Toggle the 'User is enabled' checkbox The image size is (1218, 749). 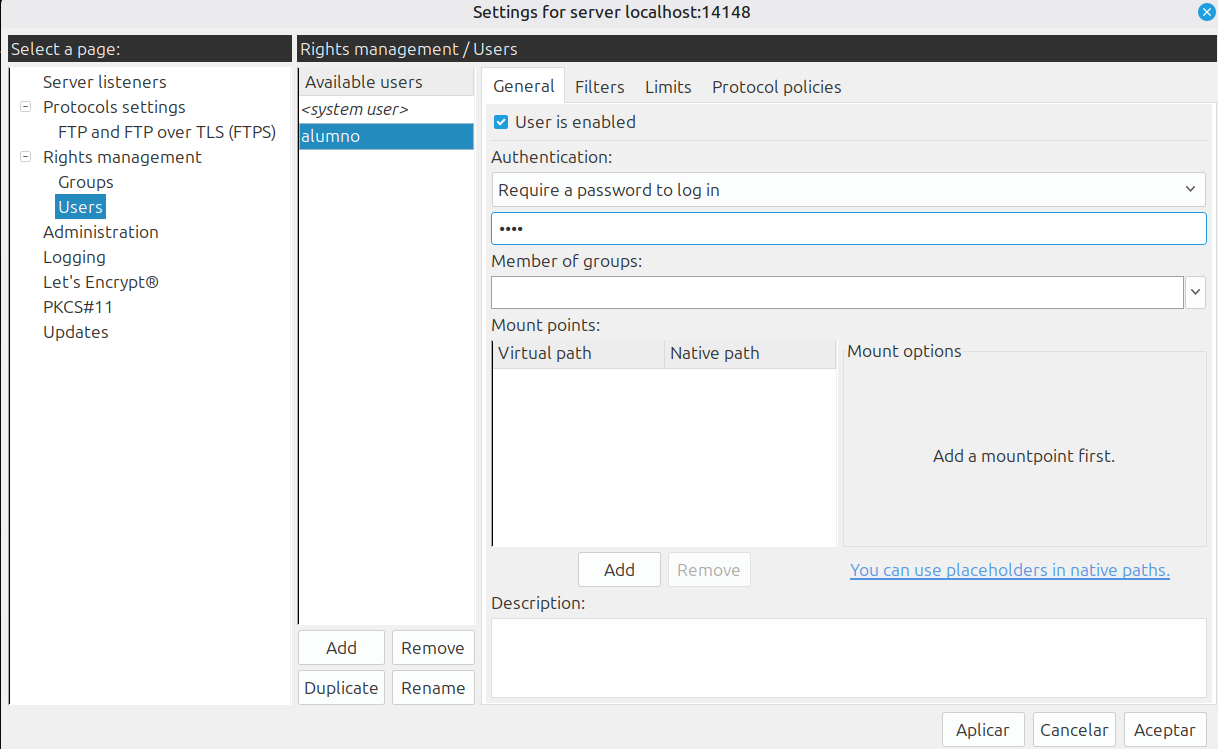click(501, 122)
